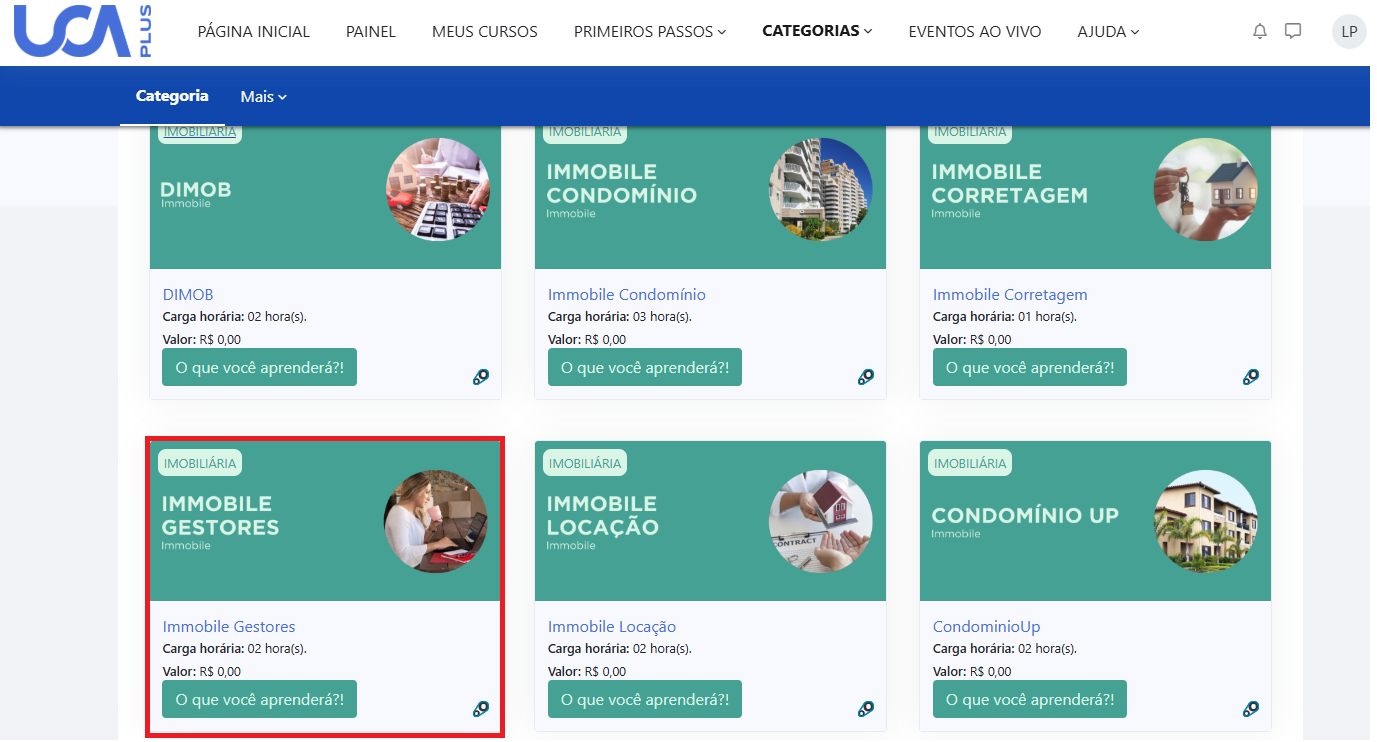This screenshot has height=742, width=1377.
Task: Click the Immobile Gestores banner image
Action: (325, 521)
